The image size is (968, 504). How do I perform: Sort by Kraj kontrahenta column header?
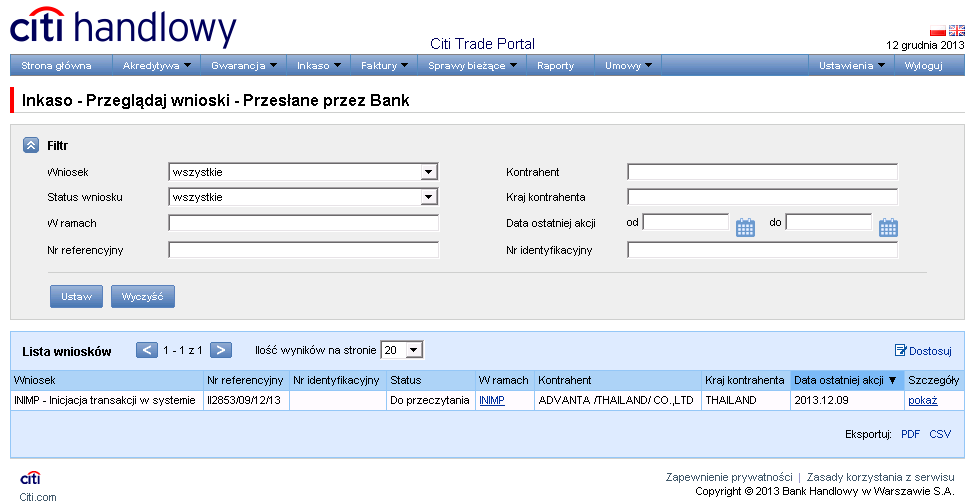(746, 380)
